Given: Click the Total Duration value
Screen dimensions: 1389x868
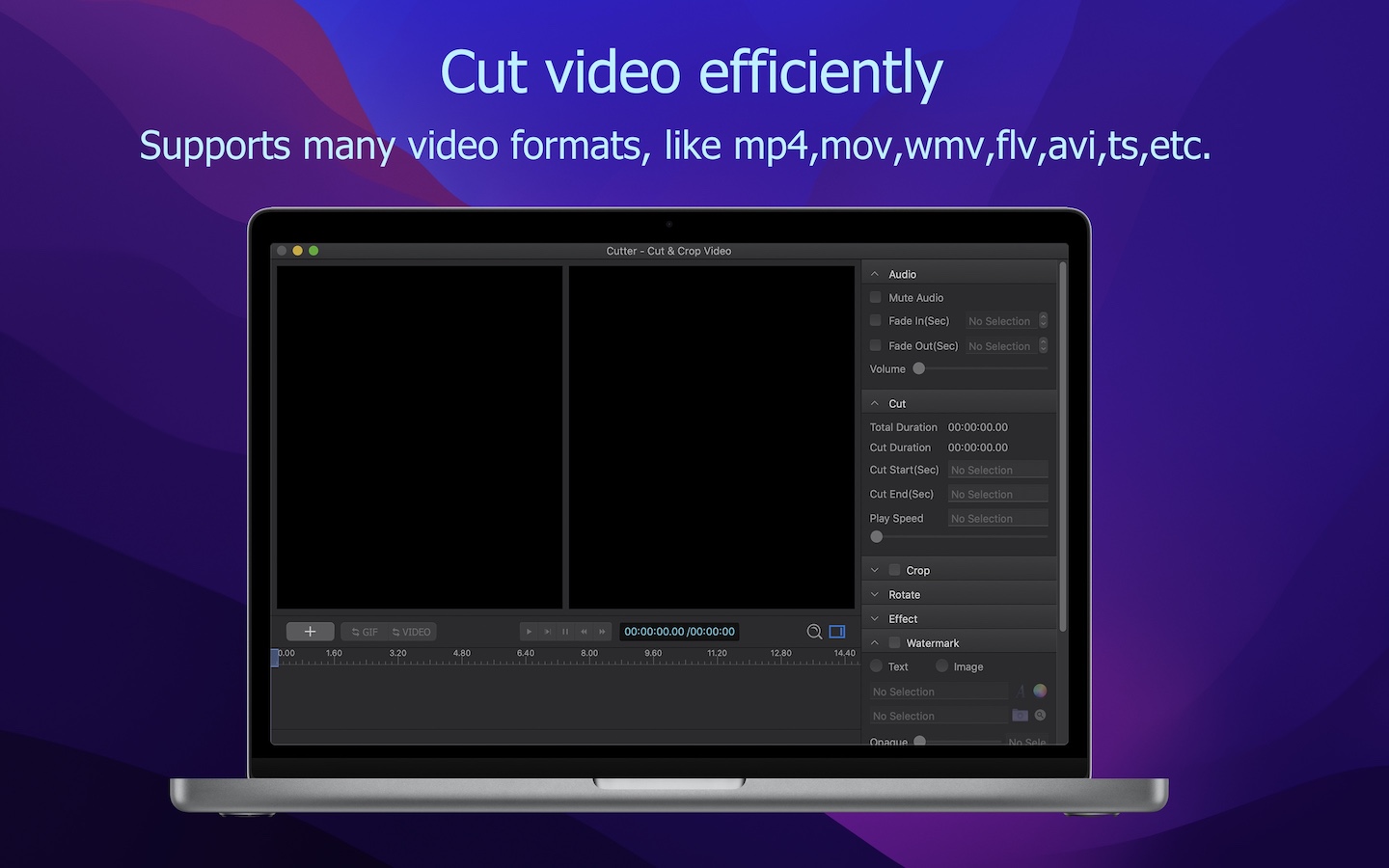Looking at the screenshot, I should pos(978,427).
